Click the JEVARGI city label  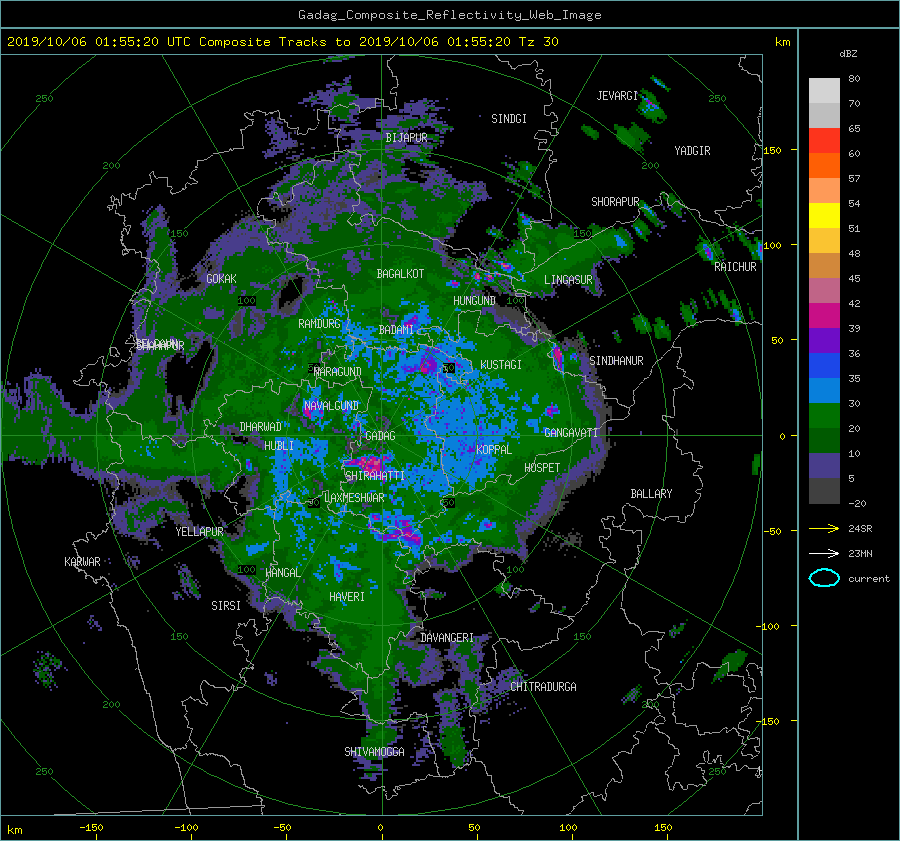coord(617,96)
